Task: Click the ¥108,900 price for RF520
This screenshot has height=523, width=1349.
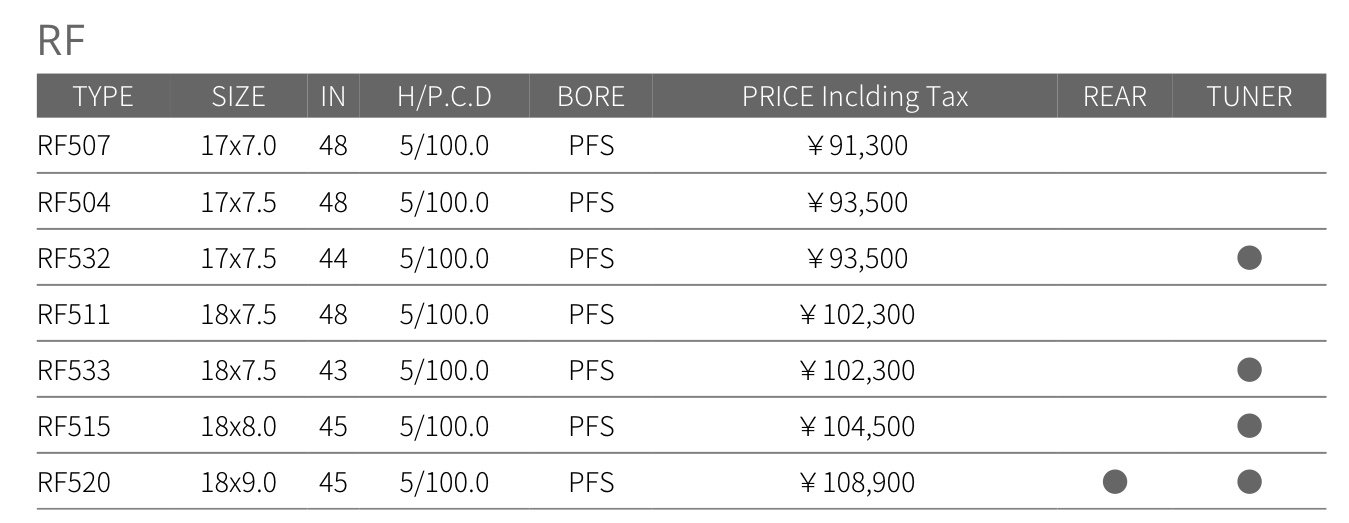Action: point(857,483)
